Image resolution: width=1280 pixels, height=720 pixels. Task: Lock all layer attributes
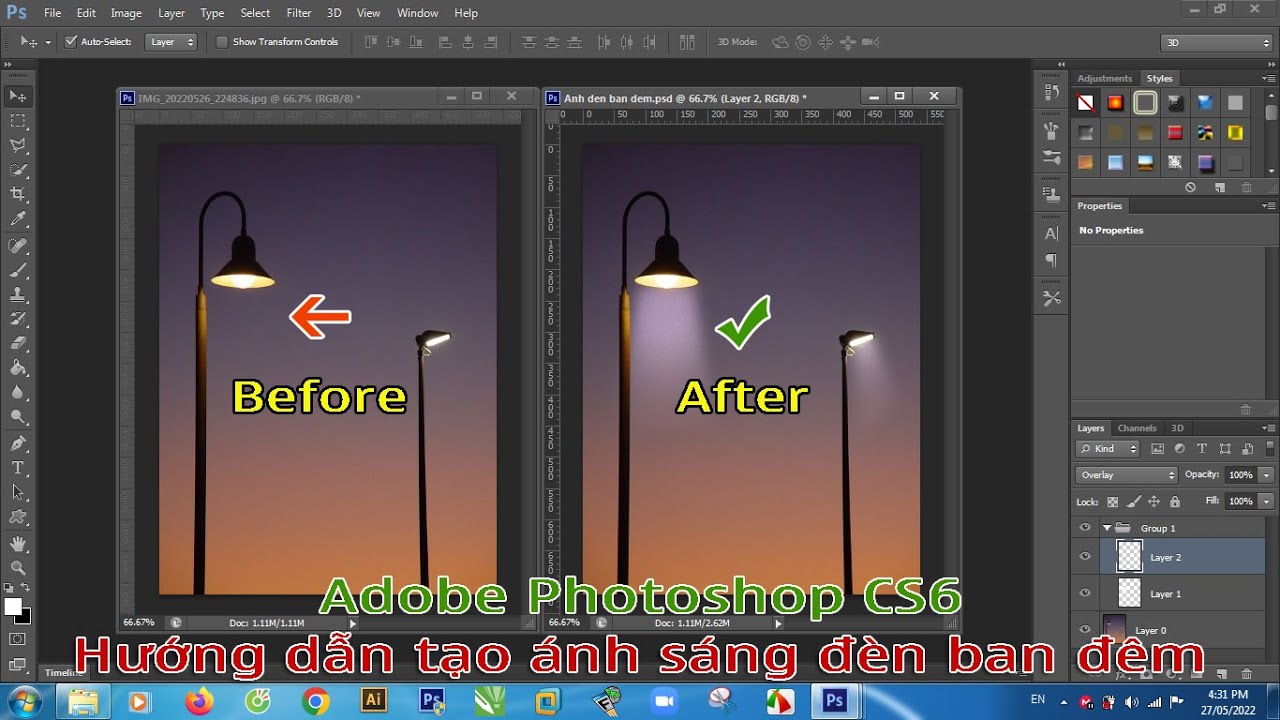1175,502
